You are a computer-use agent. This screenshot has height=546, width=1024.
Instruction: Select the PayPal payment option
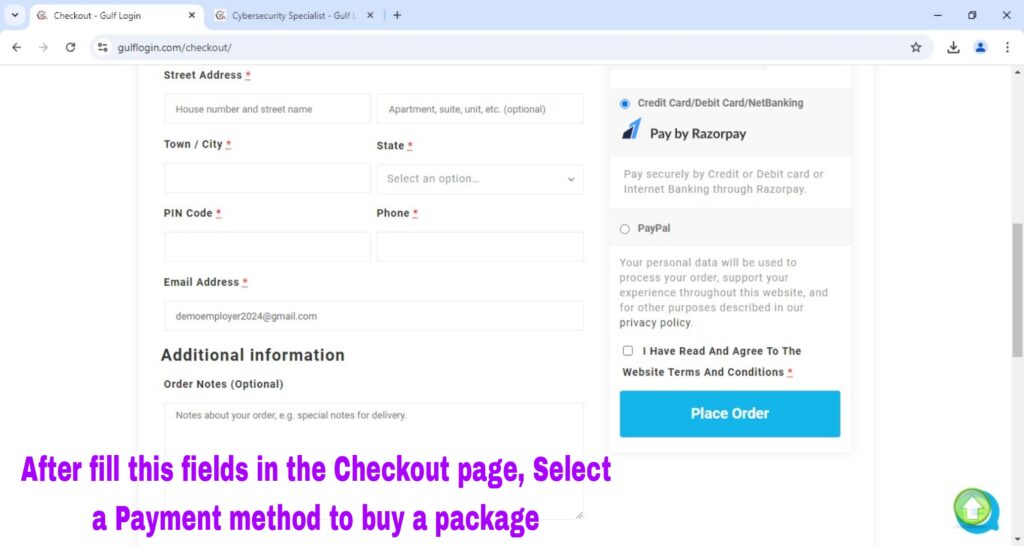pos(625,229)
